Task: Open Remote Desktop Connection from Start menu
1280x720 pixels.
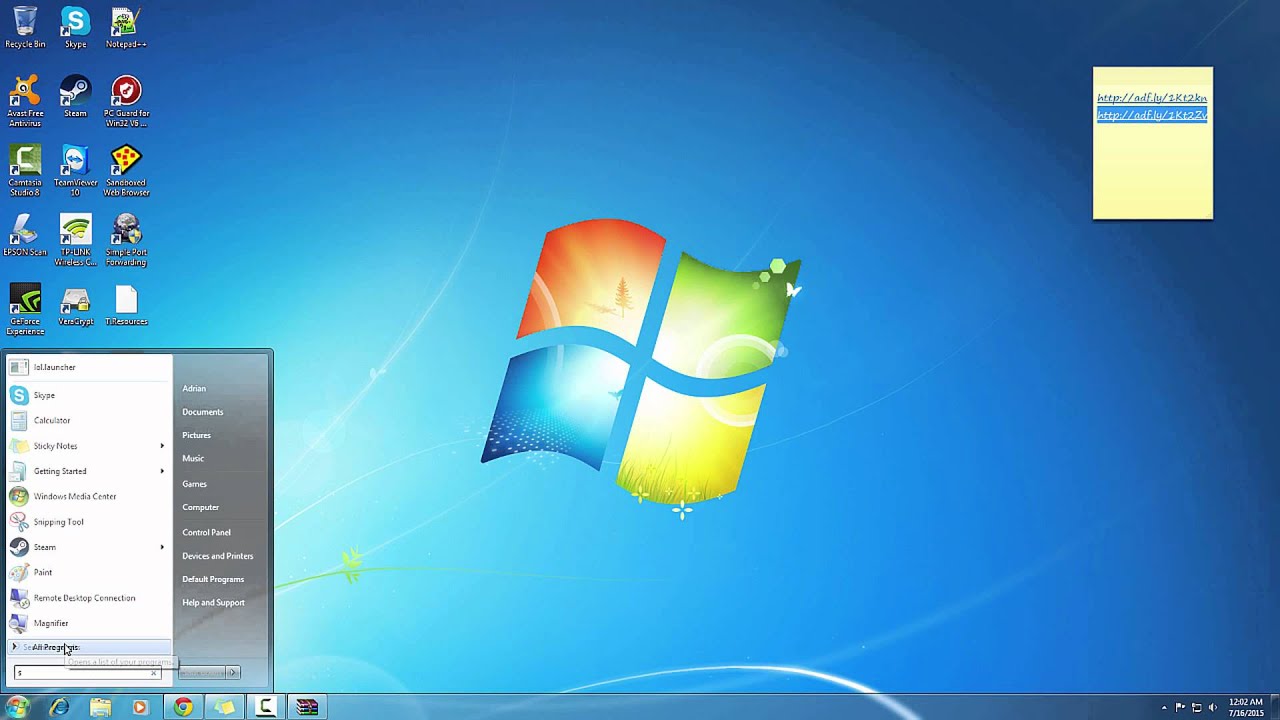Action: 89,598
